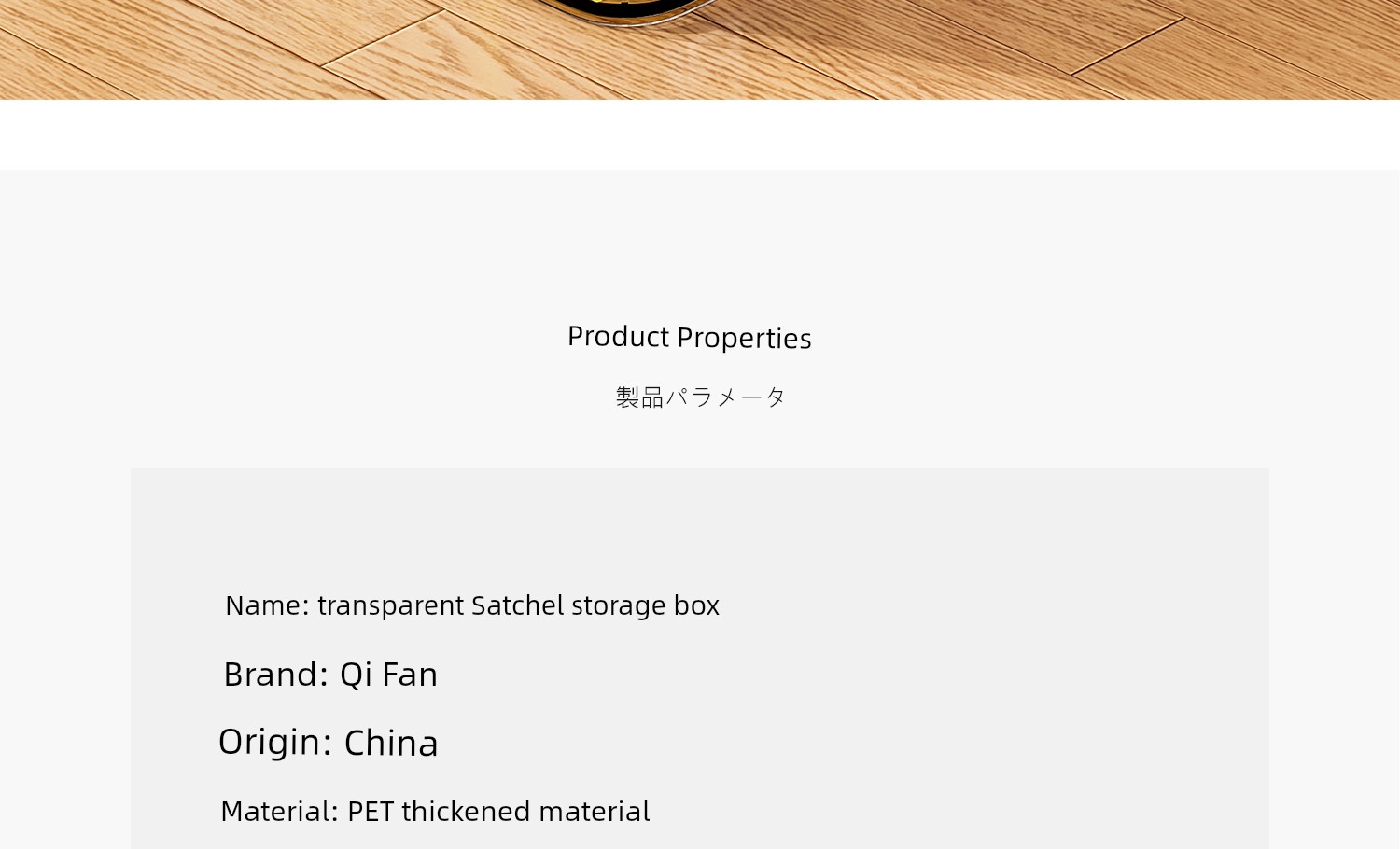The width and height of the screenshot is (1400, 849).
Task: Click the word 'Satchel' in name row
Action: [x=517, y=605]
